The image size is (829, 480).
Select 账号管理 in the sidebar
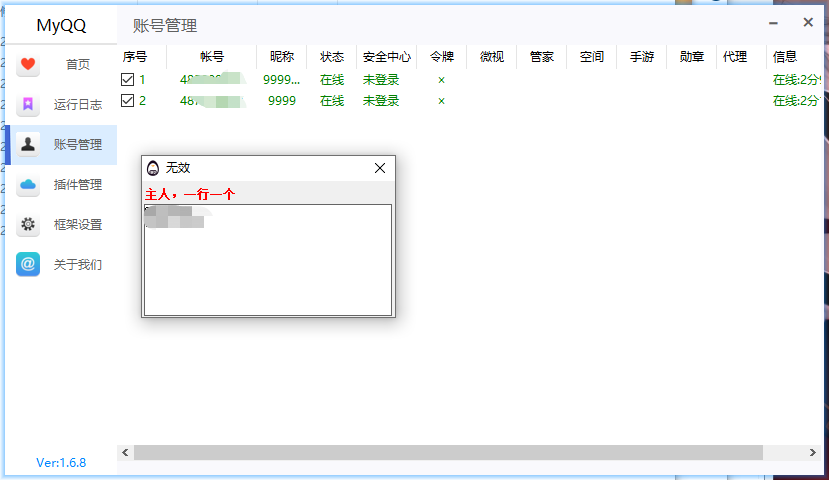click(x=78, y=144)
